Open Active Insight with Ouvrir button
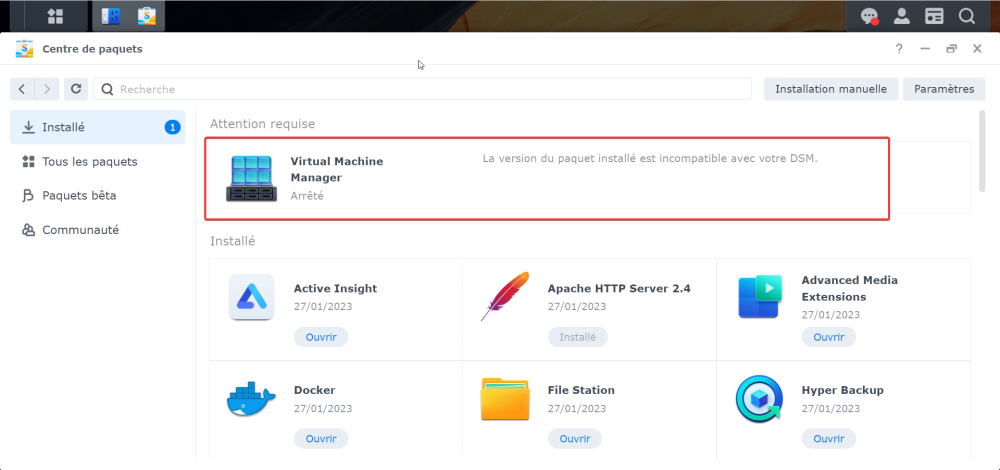This screenshot has height=470, width=1000. [321, 337]
